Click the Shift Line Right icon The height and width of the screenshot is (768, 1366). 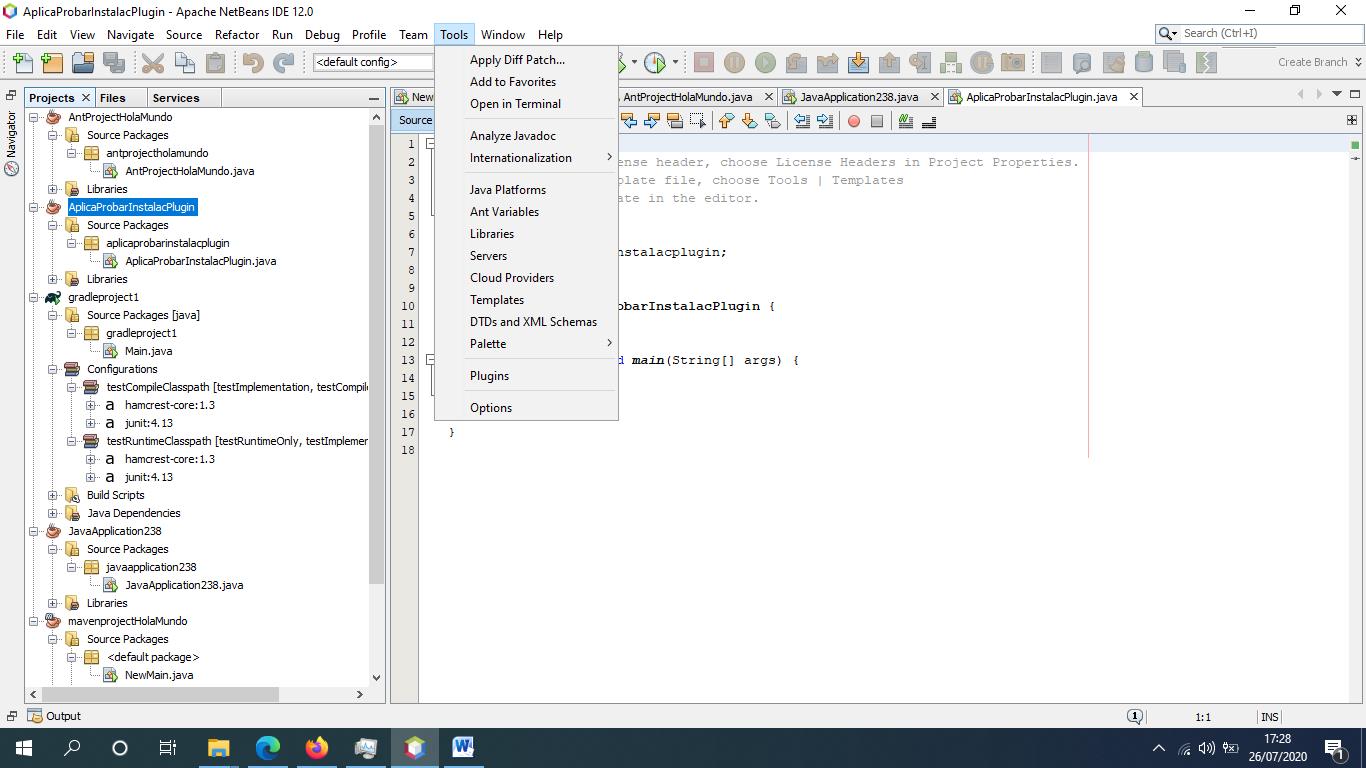pyautogui.click(x=825, y=121)
